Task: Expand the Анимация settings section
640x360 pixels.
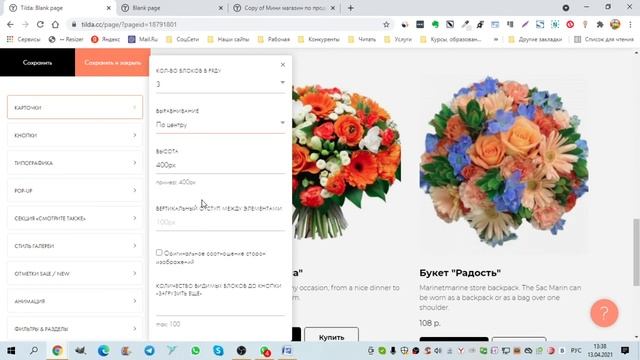Action: [75, 301]
